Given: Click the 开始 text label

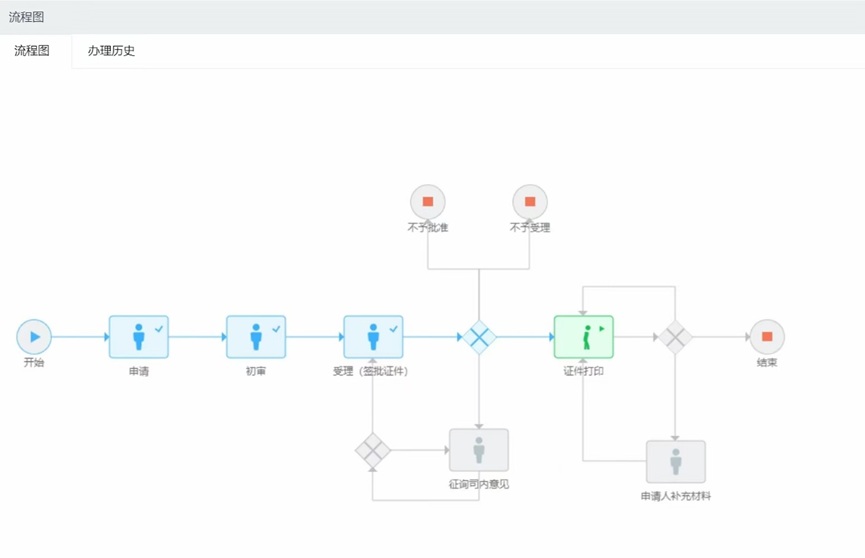Looking at the screenshot, I should point(34,363).
